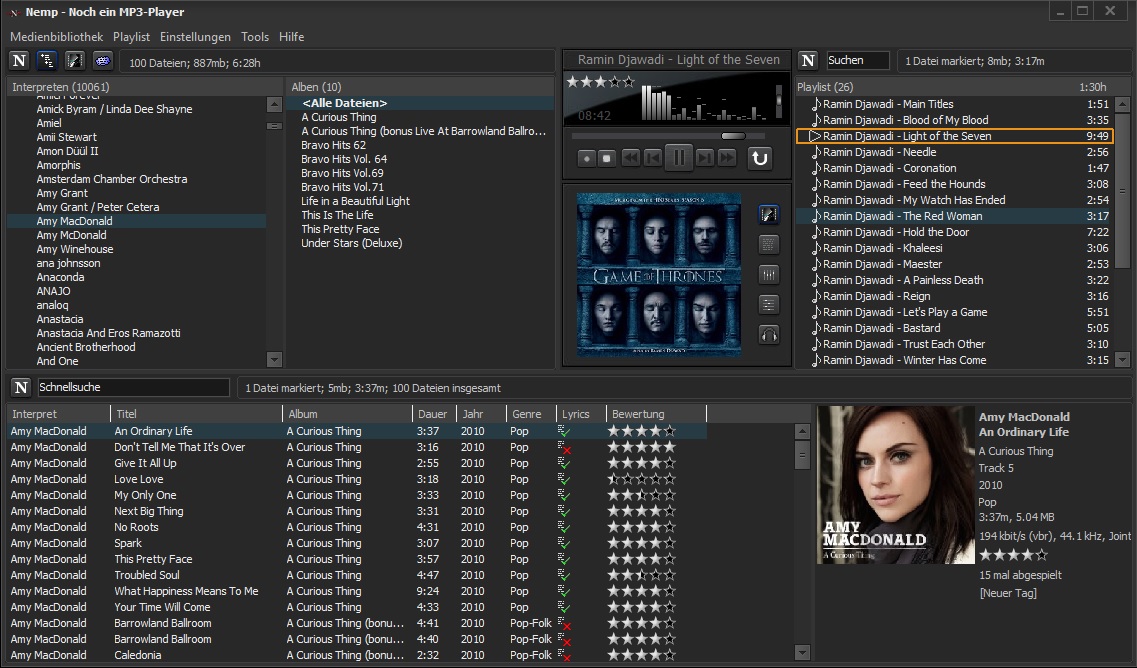Click the Amy MacDonald album cover thumbnail
1137x668 pixels.
pos(896,484)
